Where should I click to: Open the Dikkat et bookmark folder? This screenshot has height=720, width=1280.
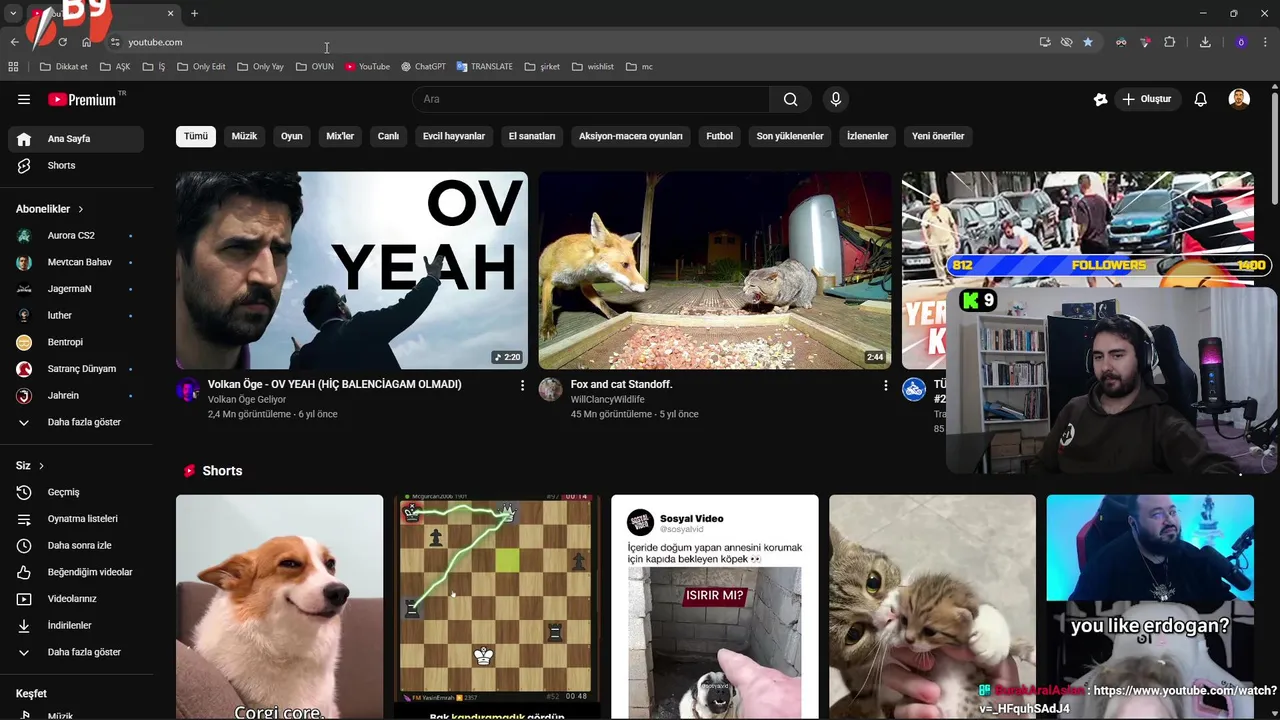63,67
